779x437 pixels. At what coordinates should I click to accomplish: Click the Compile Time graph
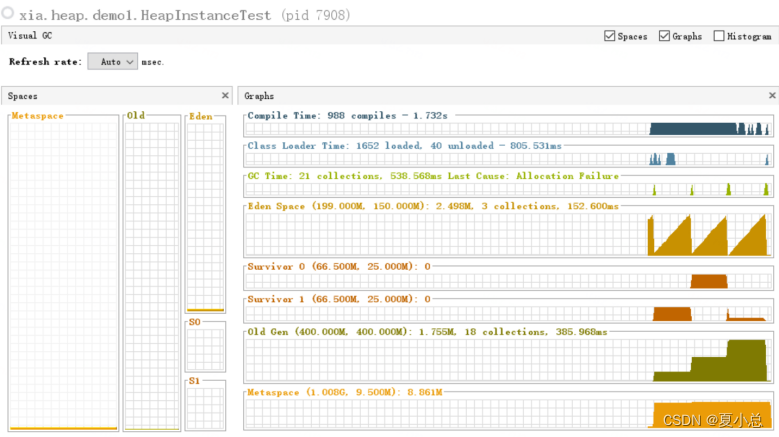coord(508,129)
